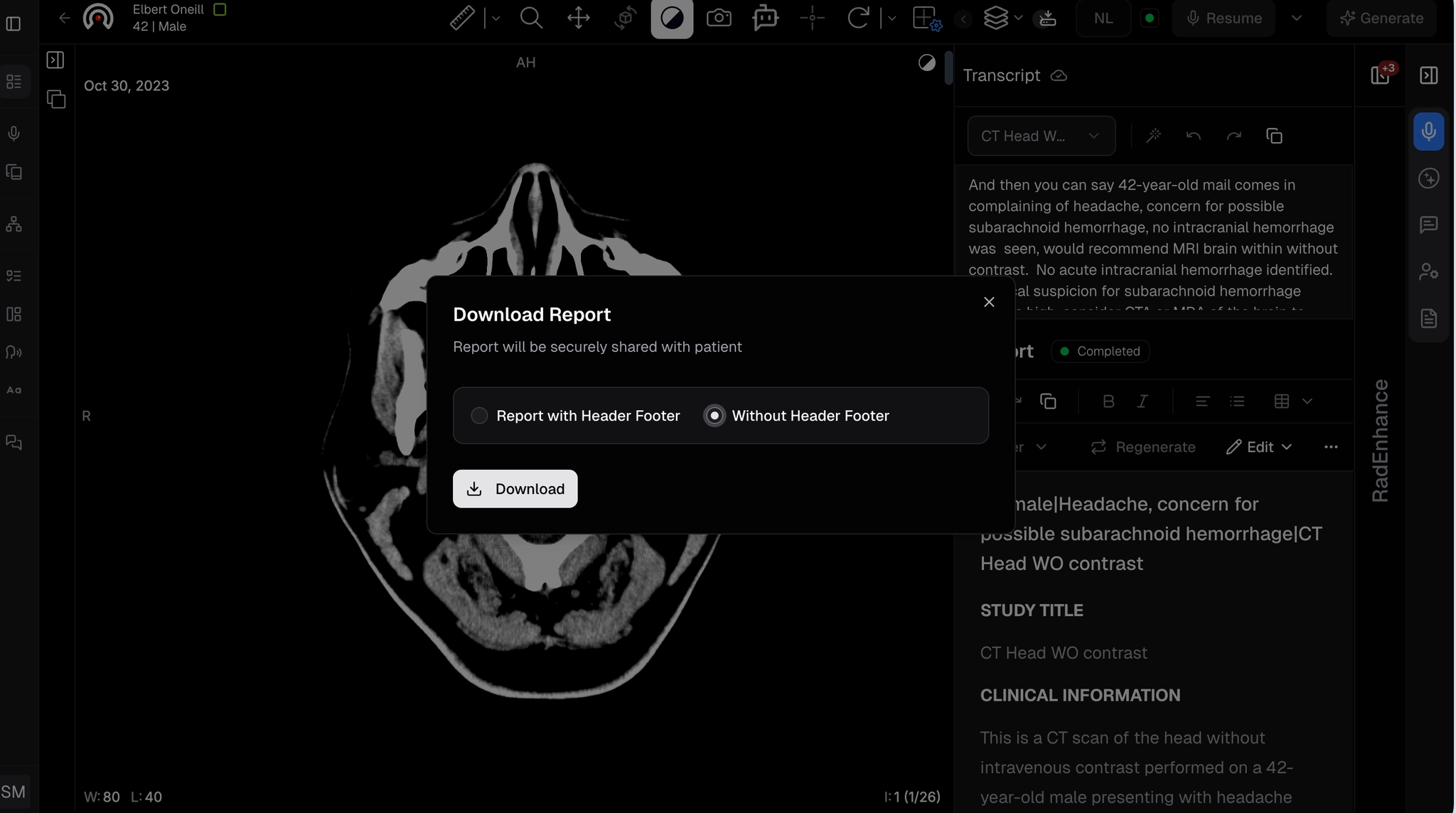Open the user settings side icon
1456x813 pixels.
coord(1428,271)
